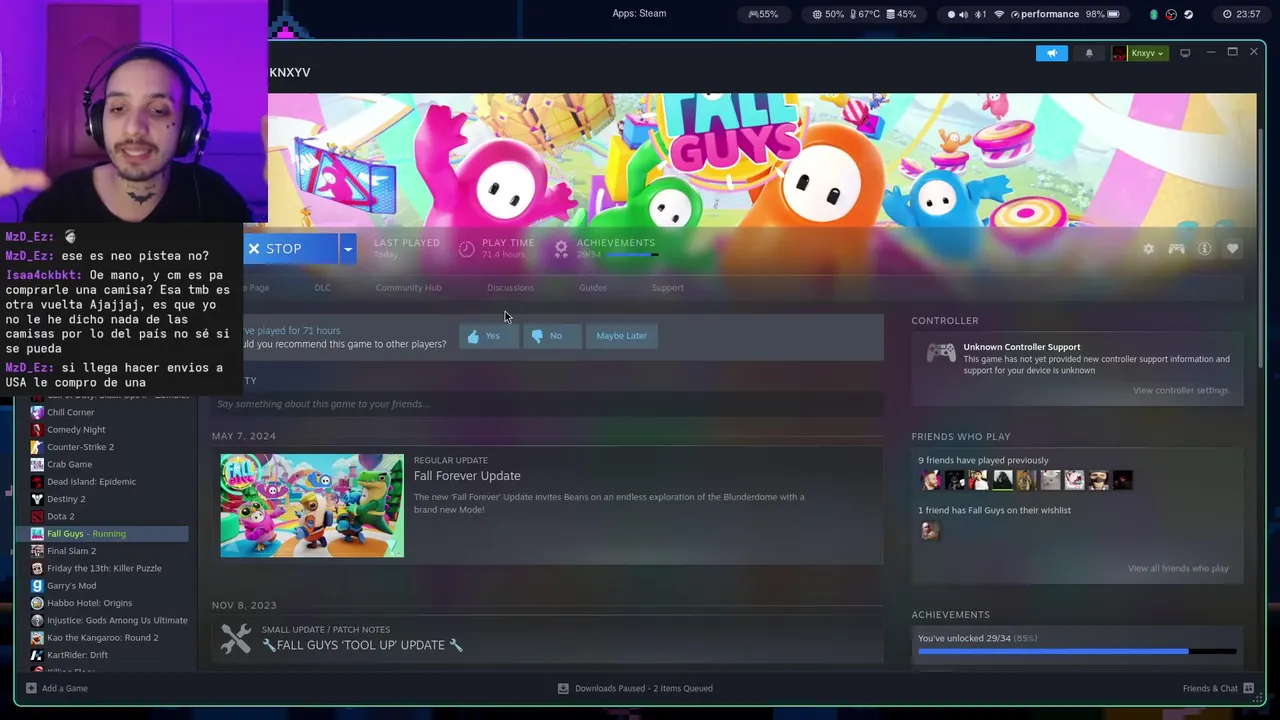Select Fall Guys - Running entry
1280x720 pixels.
102,534
